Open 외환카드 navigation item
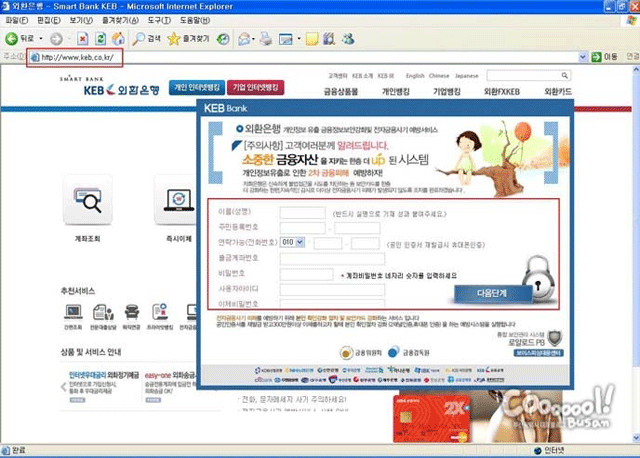The image size is (640, 458). point(558,91)
